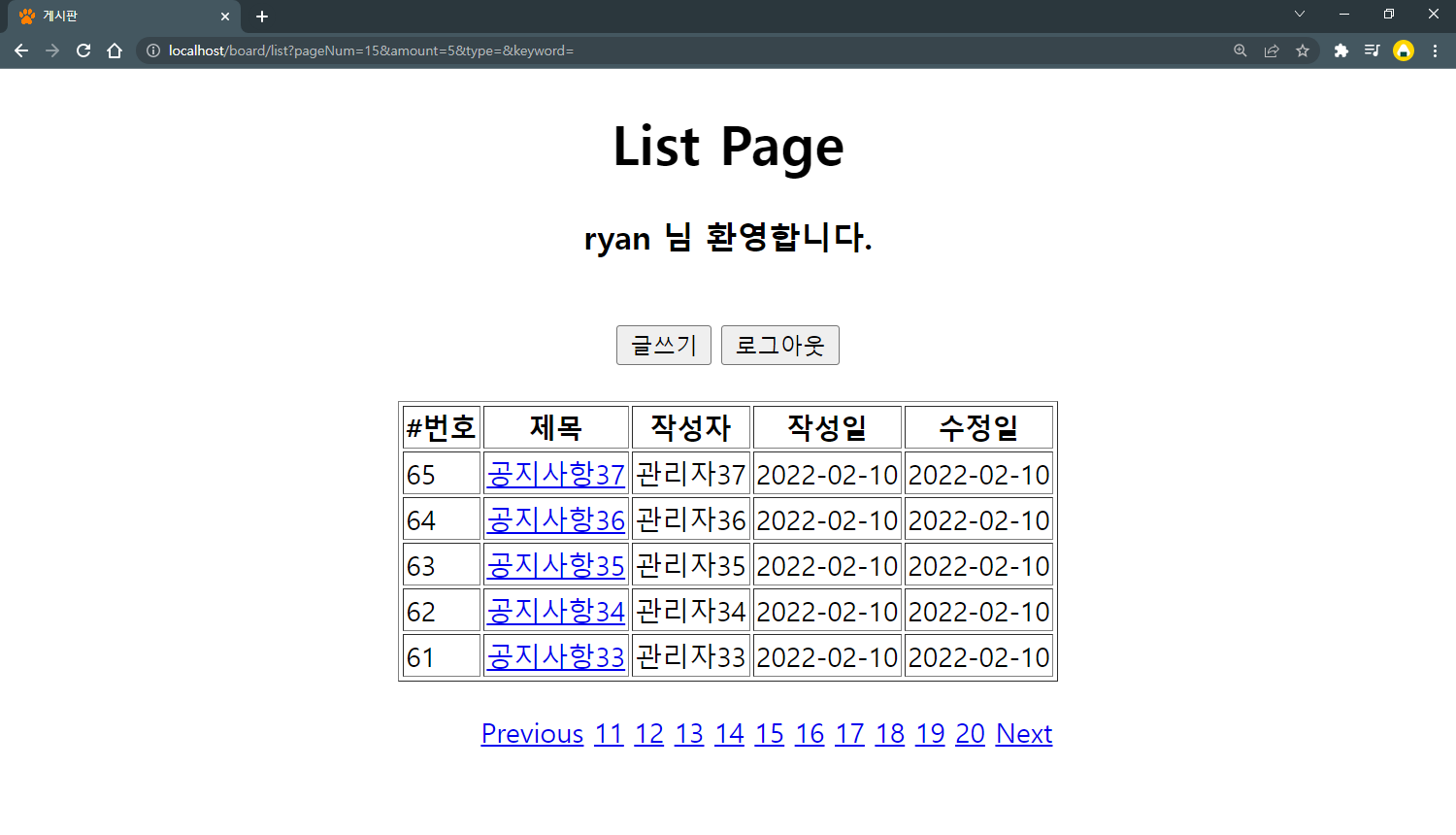Open the yellow profile avatar icon

click(1405, 50)
